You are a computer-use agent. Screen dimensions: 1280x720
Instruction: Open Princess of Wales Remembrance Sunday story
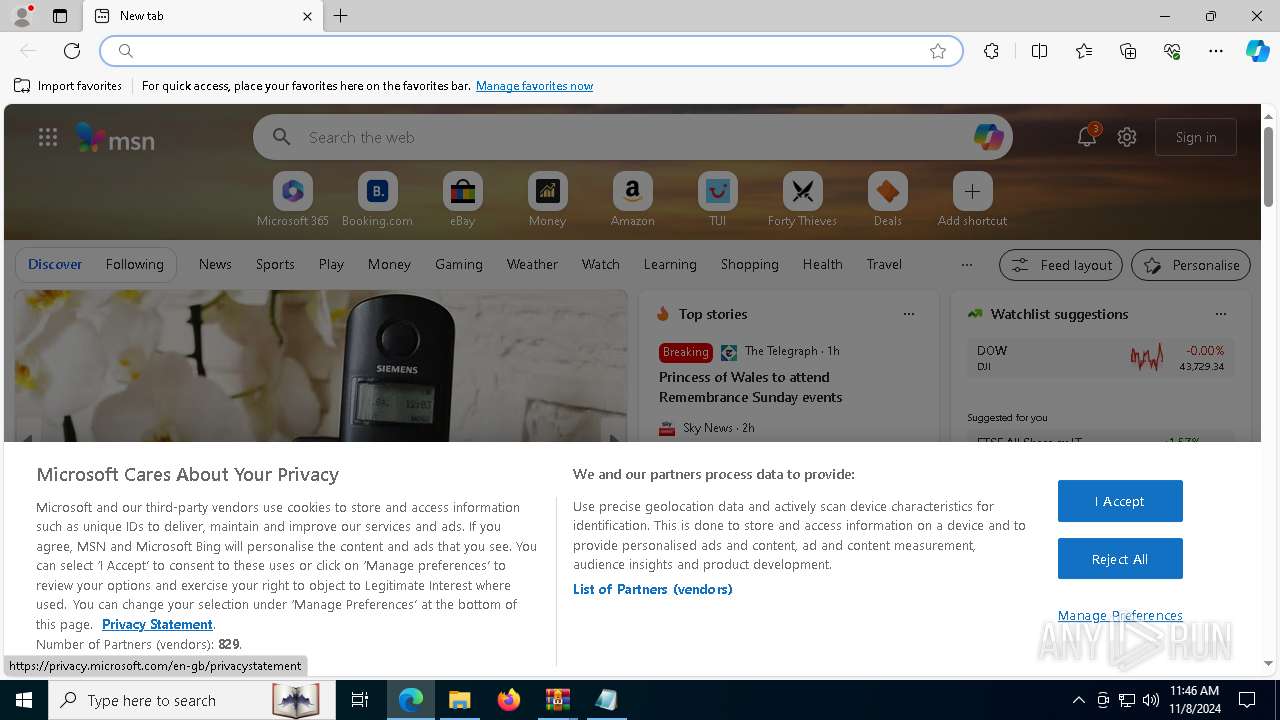click(750, 387)
